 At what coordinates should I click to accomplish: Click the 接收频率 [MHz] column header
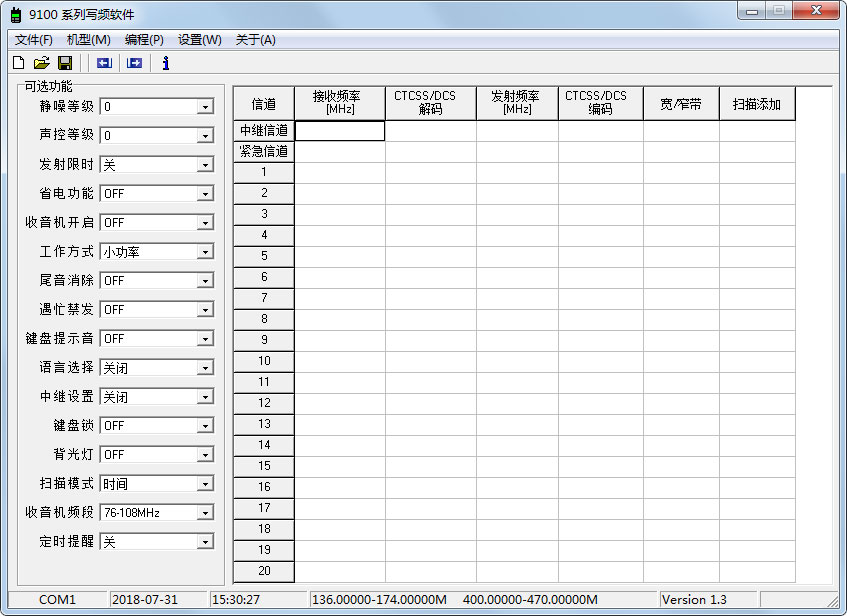point(340,103)
